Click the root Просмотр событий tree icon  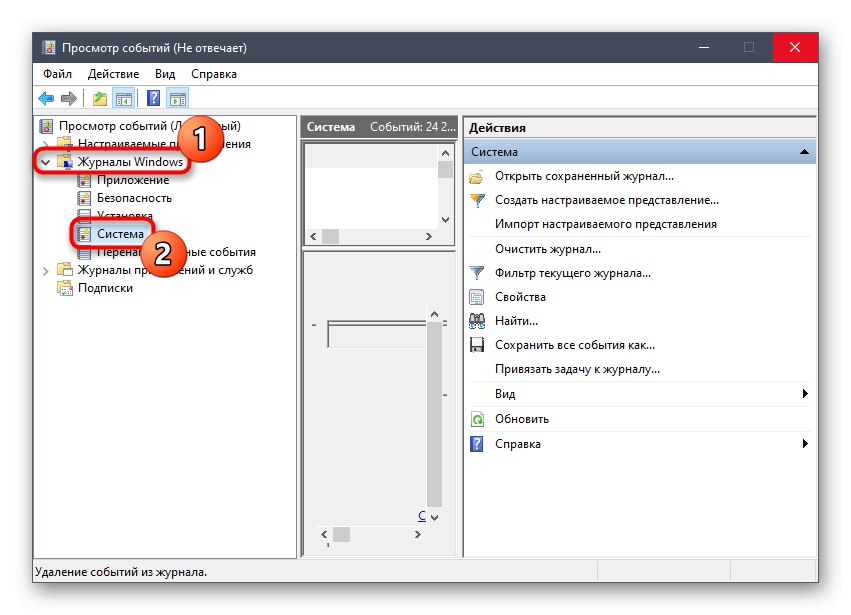click(x=47, y=126)
